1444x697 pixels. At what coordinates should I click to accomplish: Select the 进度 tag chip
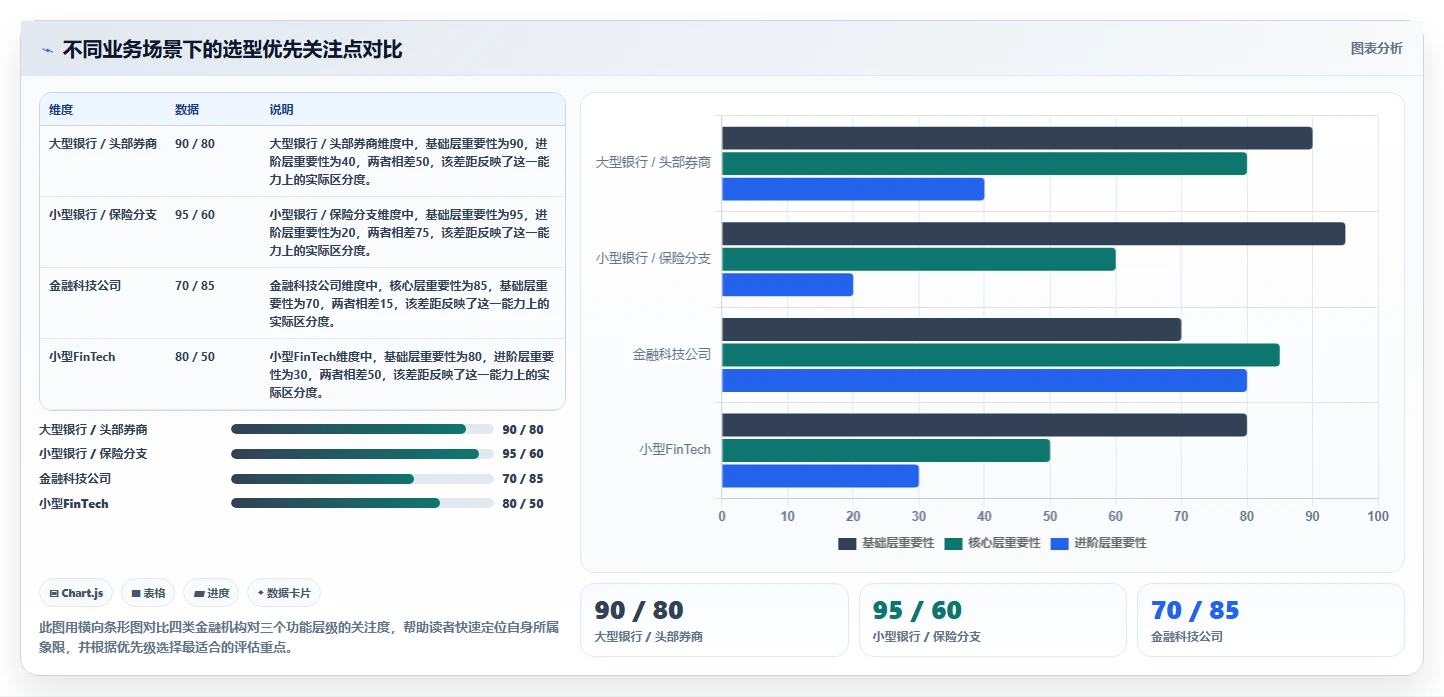[x=211, y=593]
